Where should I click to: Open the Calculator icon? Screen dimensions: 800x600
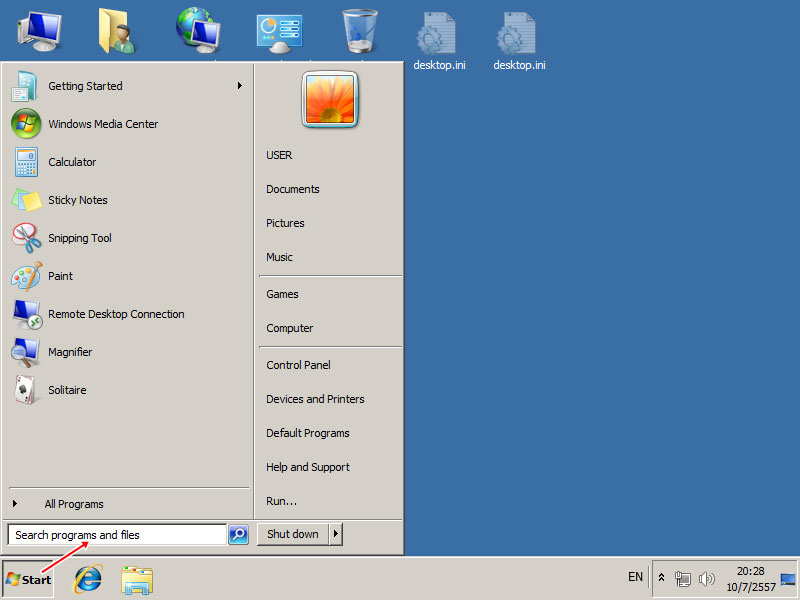26,162
